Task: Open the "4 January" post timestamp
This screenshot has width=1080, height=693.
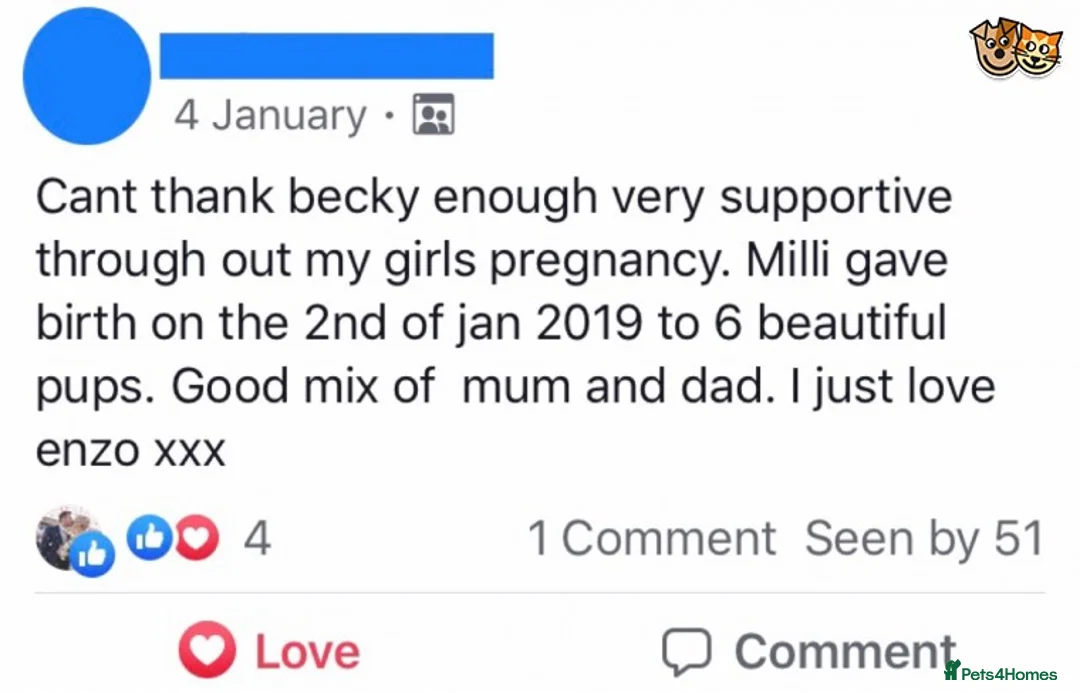Action: click(270, 115)
